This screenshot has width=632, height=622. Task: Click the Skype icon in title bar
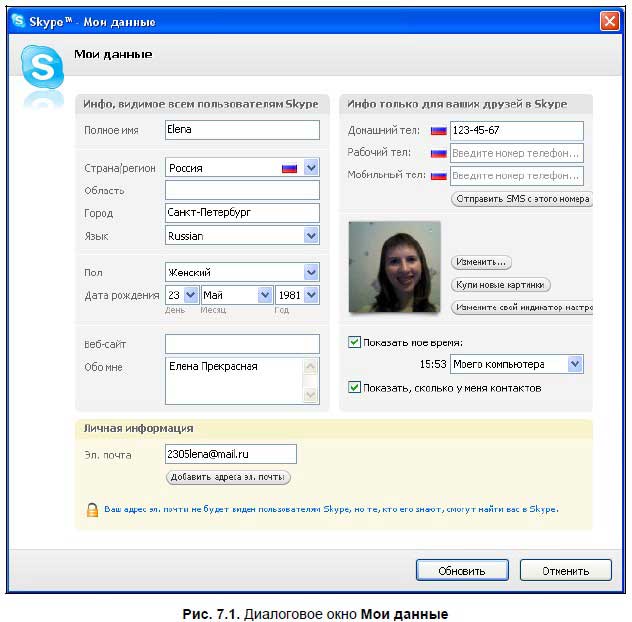click(x=18, y=20)
